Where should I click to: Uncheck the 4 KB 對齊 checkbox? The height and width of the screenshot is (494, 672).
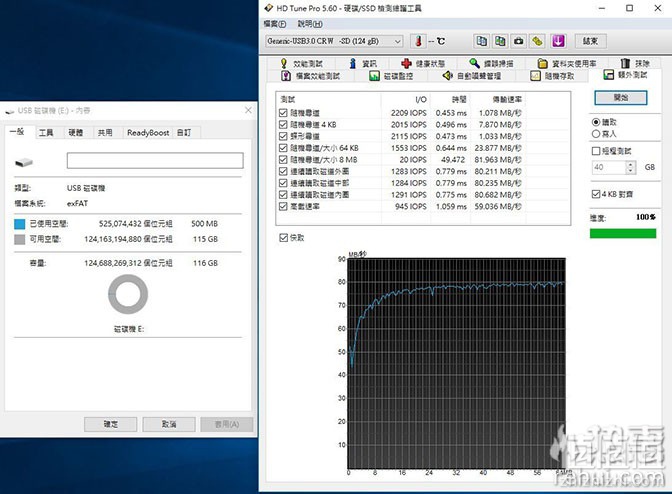tap(597, 194)
